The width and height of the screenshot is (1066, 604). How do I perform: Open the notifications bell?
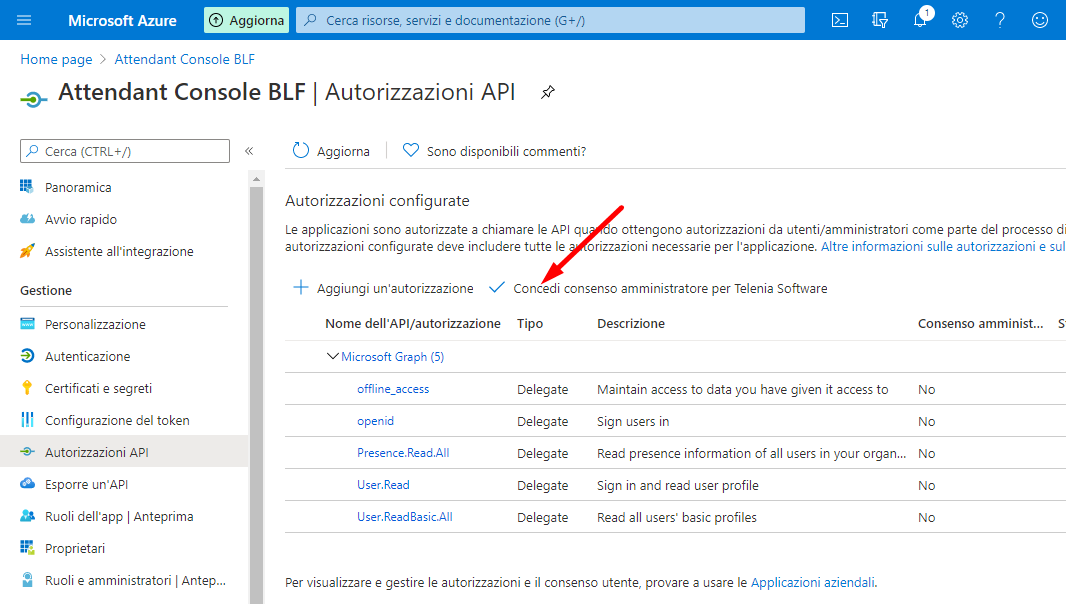click(920, 20)
